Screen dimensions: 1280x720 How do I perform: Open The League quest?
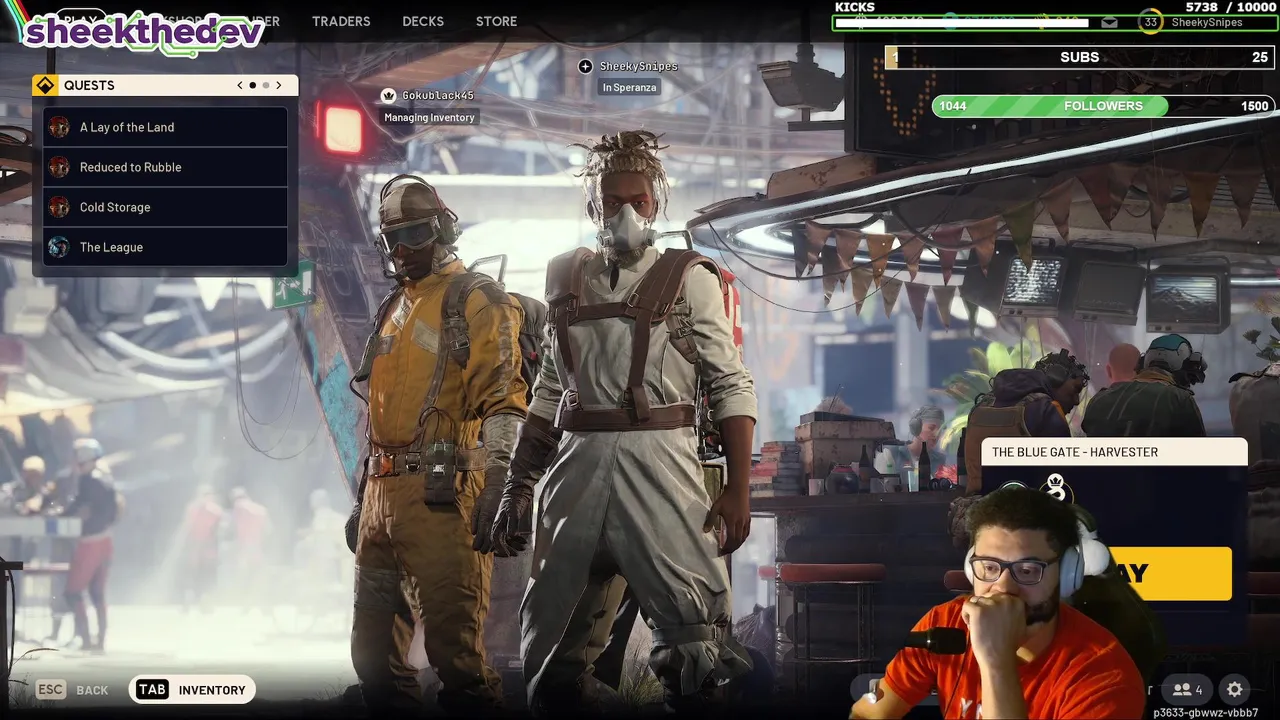pyautogui.click(x=165, y=247)
